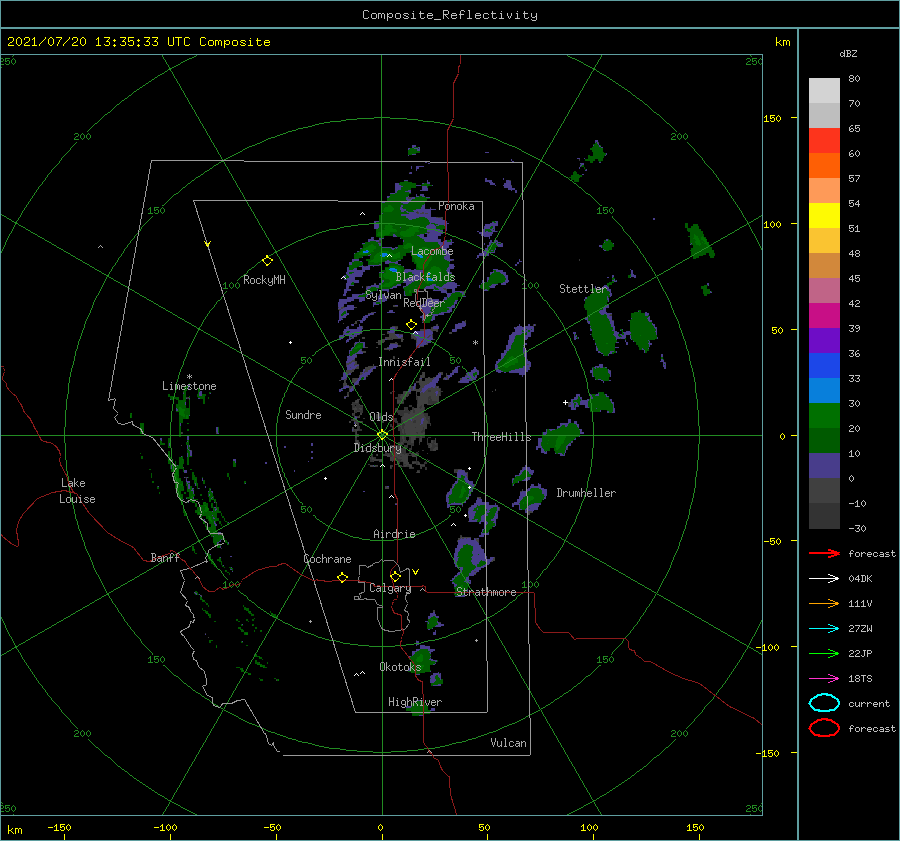
Task: Click the 65 dBZ red color swatch
Action: pyautogui.click(x=824, y=141)
